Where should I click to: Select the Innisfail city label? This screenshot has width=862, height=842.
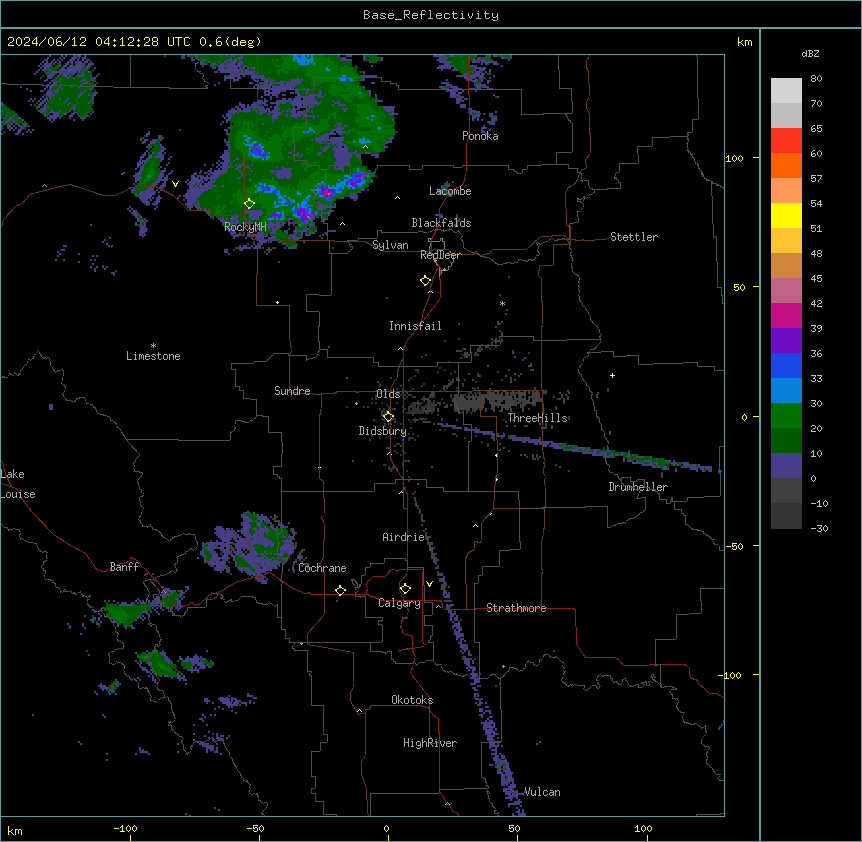point(415,326)
